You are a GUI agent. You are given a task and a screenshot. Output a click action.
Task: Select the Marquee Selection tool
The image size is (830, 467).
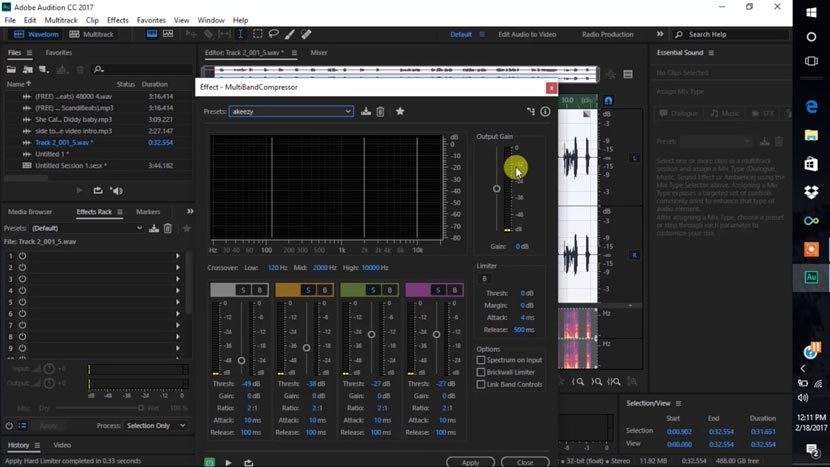[x=257, y=34]
